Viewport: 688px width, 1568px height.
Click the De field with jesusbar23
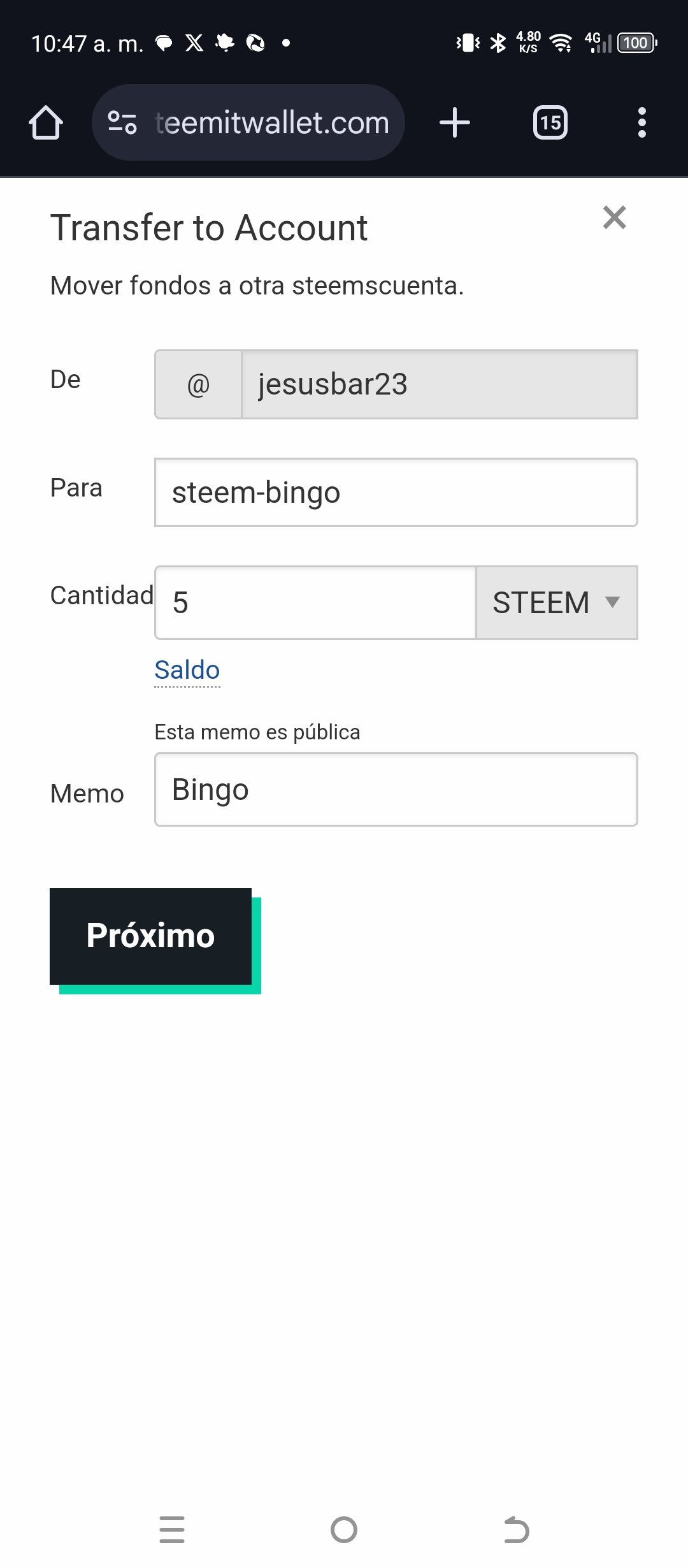[440, 384]
